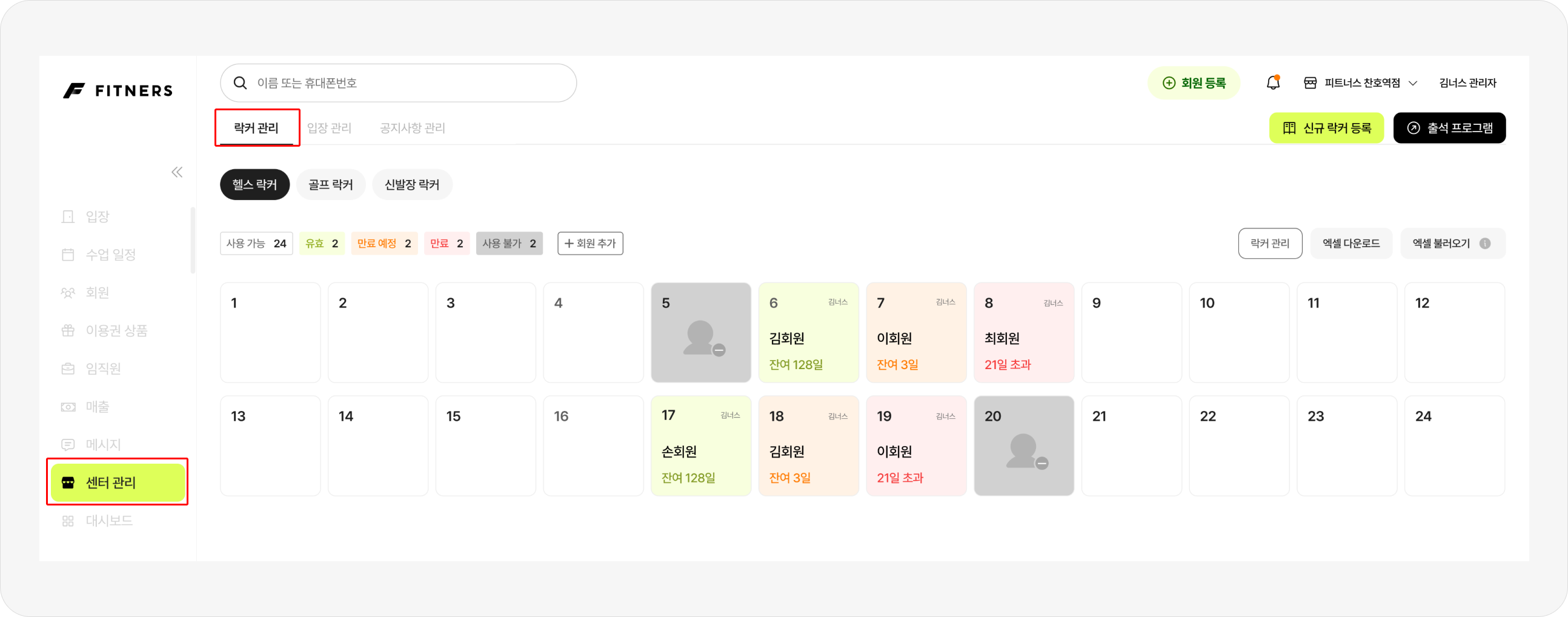Open locker 17 of 손회원

click(701, 446)
